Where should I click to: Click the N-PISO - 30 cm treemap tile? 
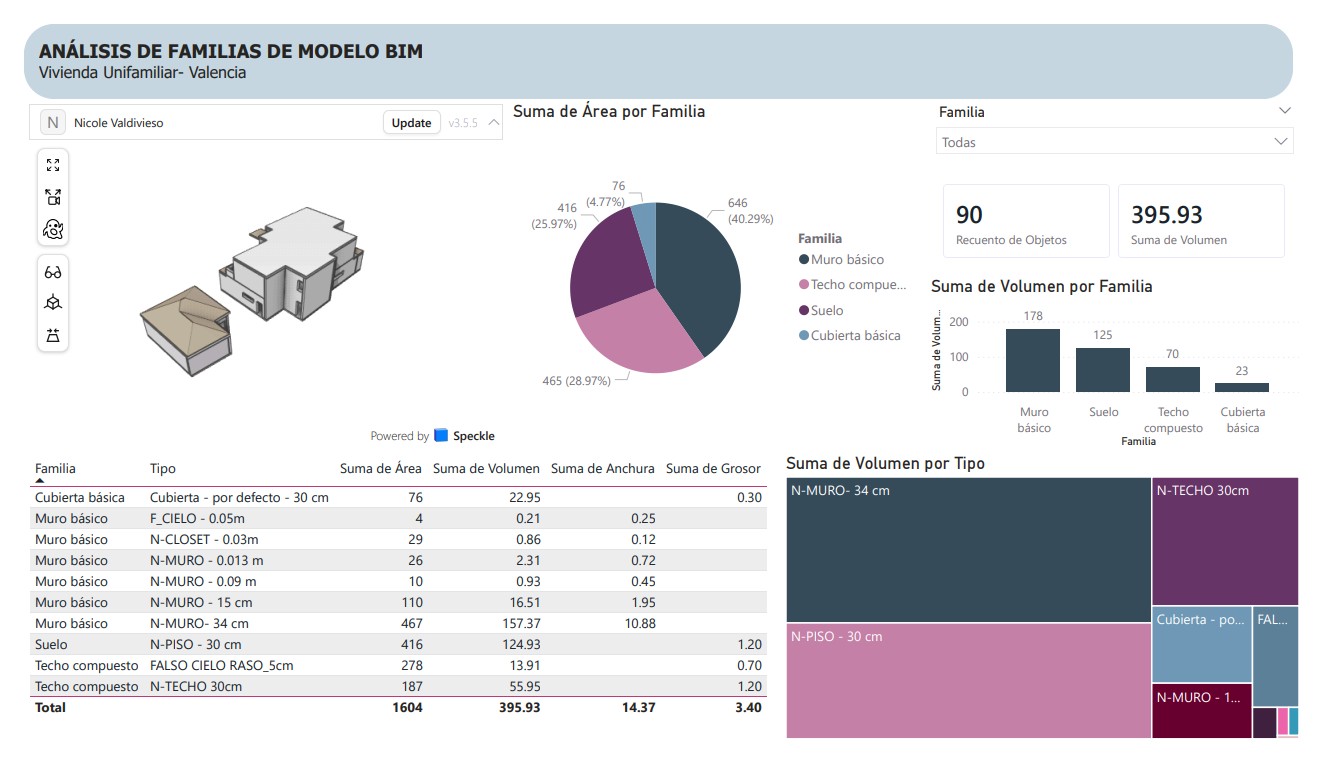969,680
